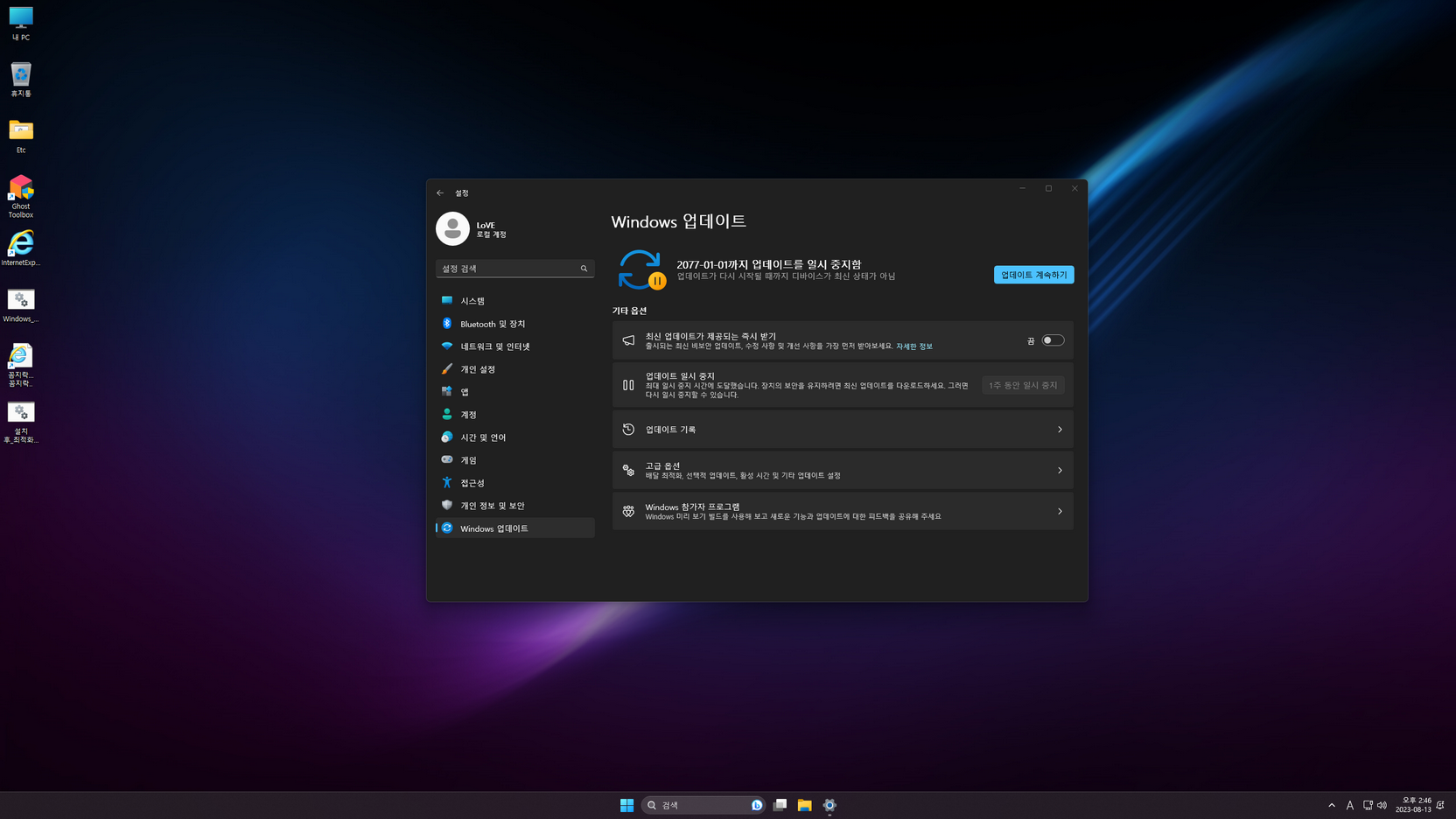Image resolution: width=1456 pixels, height=819 pixels.
Task: Click the pause icon beside 업데이트 일시 중지
Action: coord(628,385)
